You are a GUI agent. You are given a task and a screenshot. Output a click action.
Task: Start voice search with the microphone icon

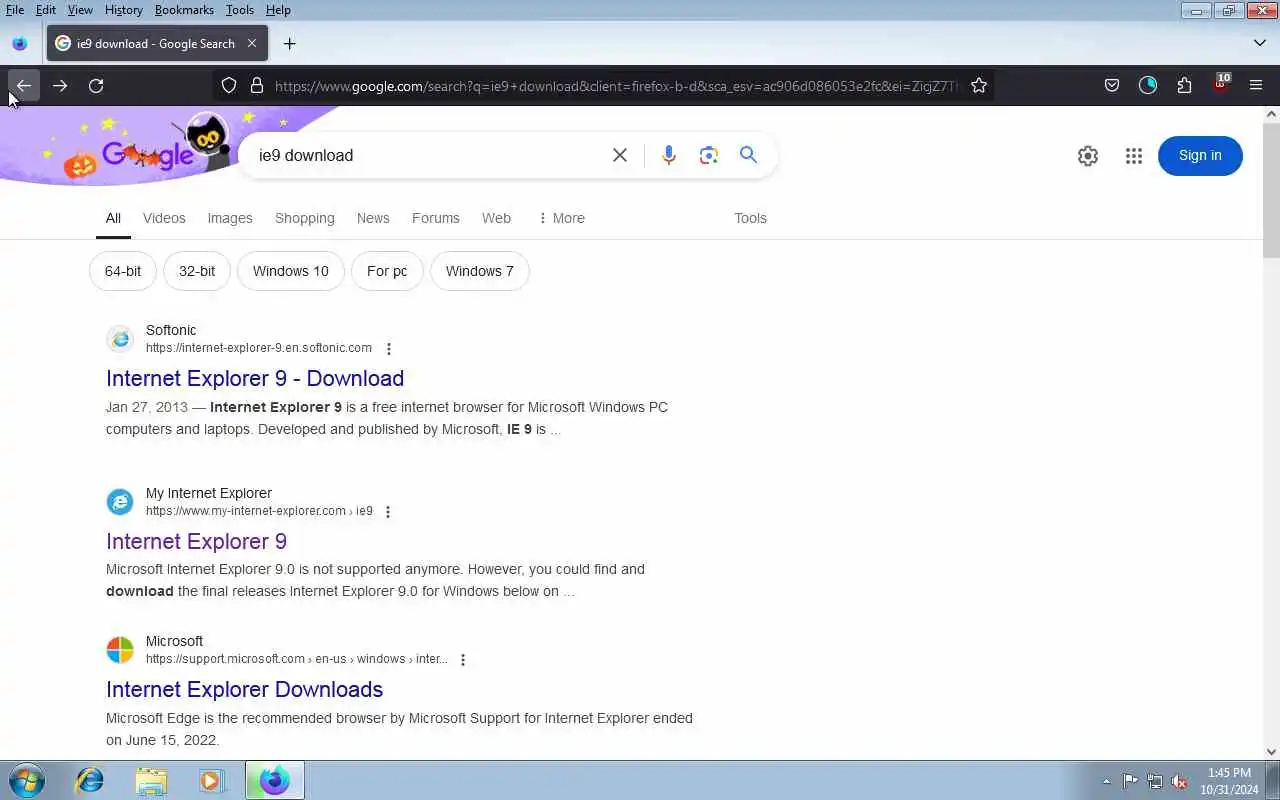(x=669, y=155)
